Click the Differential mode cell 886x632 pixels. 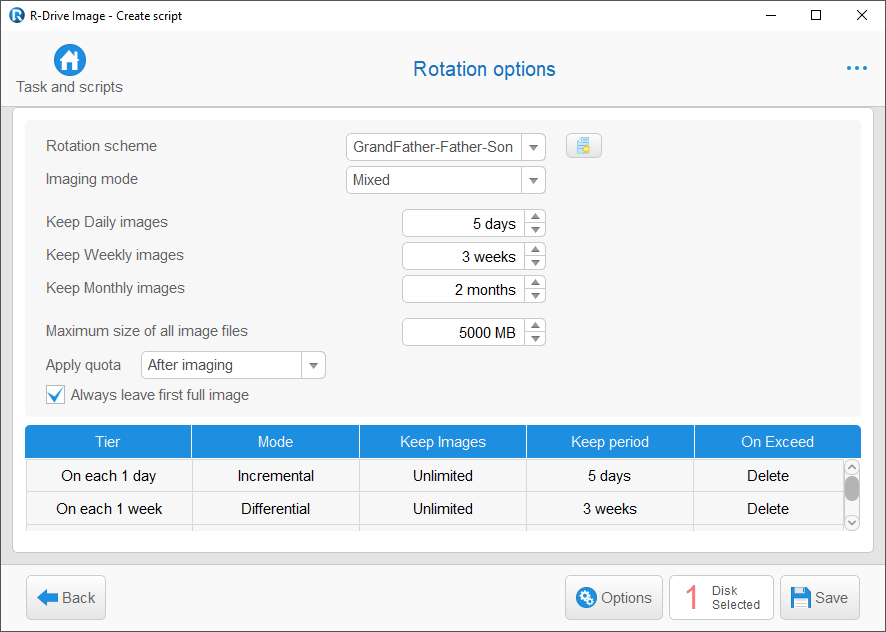point(276,509)
